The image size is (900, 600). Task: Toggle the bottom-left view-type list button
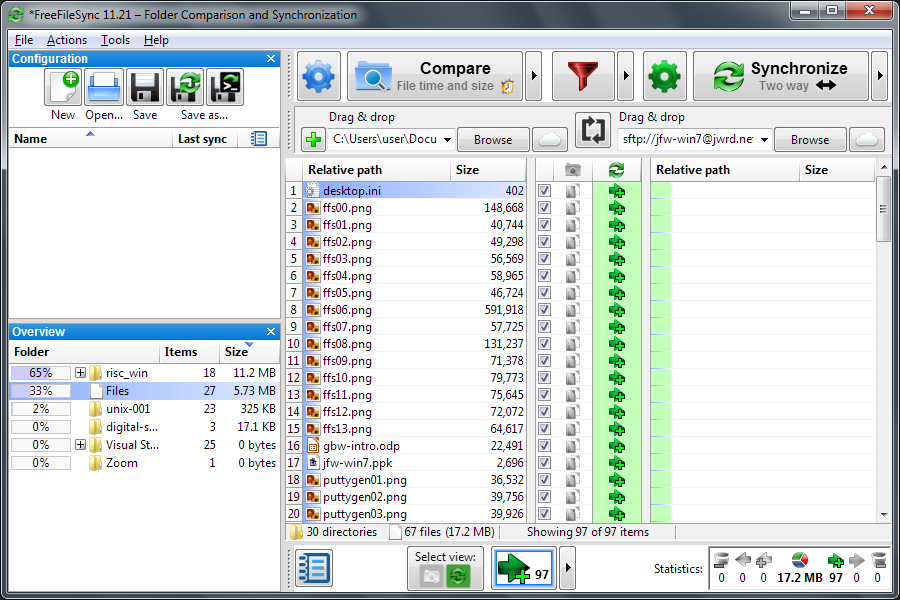pos(313,568)
